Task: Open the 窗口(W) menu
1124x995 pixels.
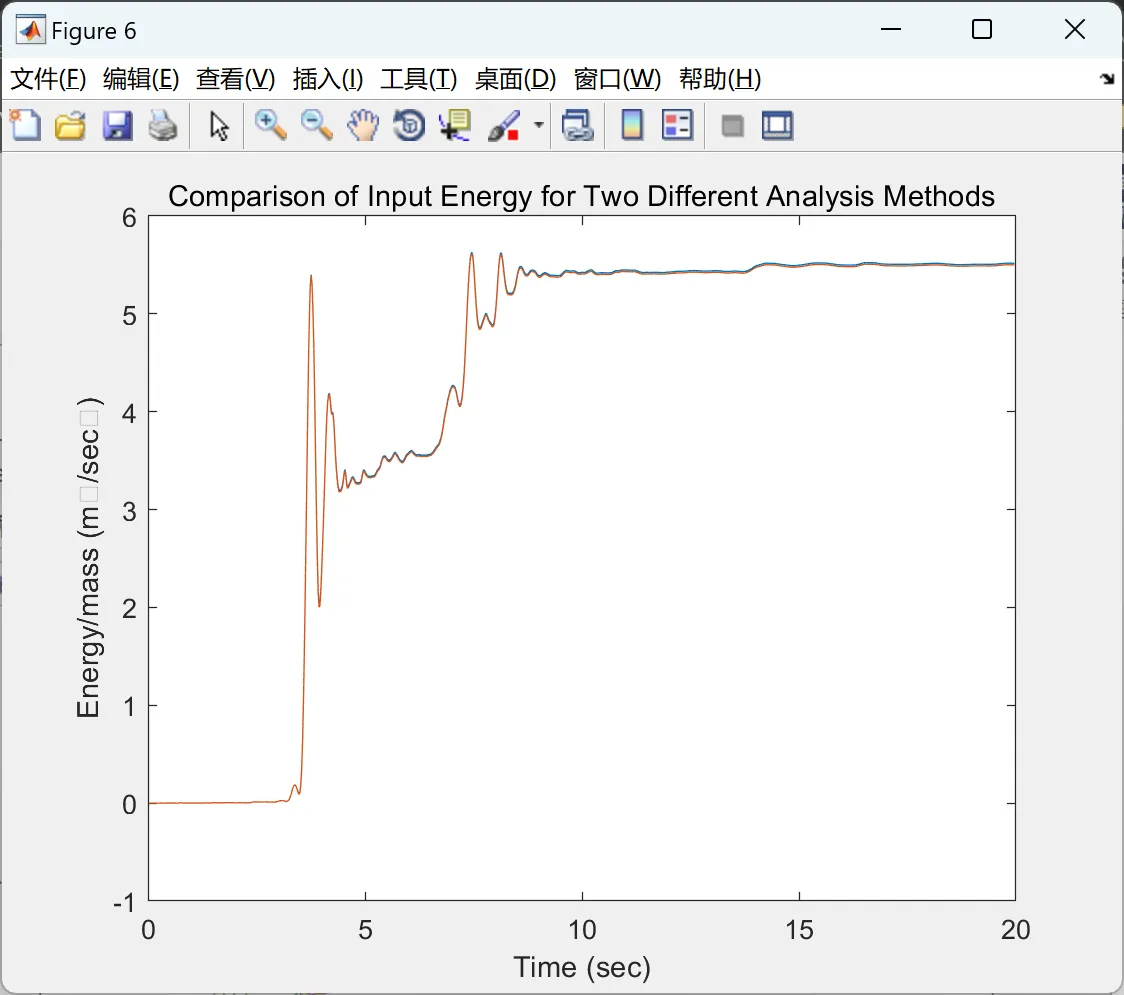Action: (x=617, y=79)
